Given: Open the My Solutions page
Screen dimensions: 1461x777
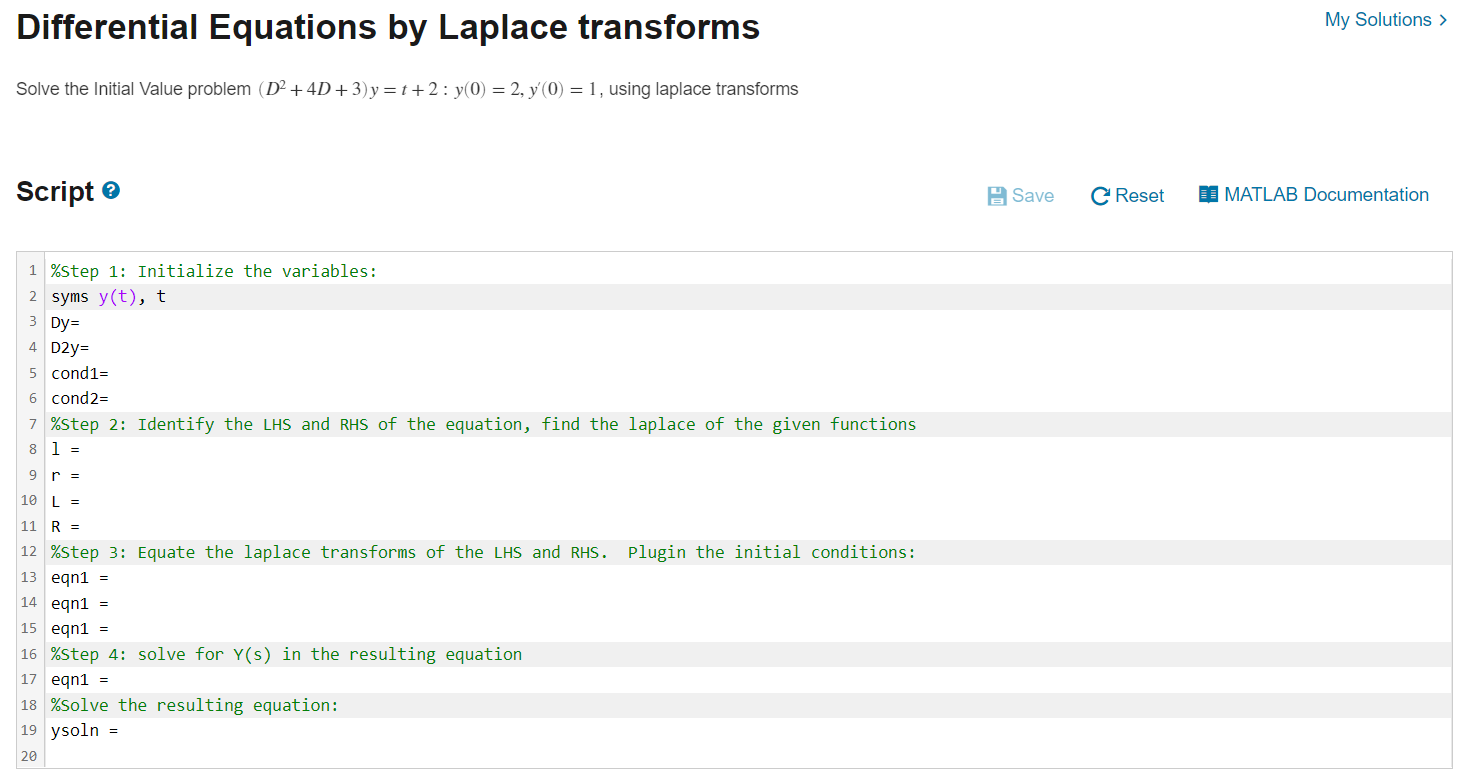Looking at the screenshot, I should point(1377,19).
